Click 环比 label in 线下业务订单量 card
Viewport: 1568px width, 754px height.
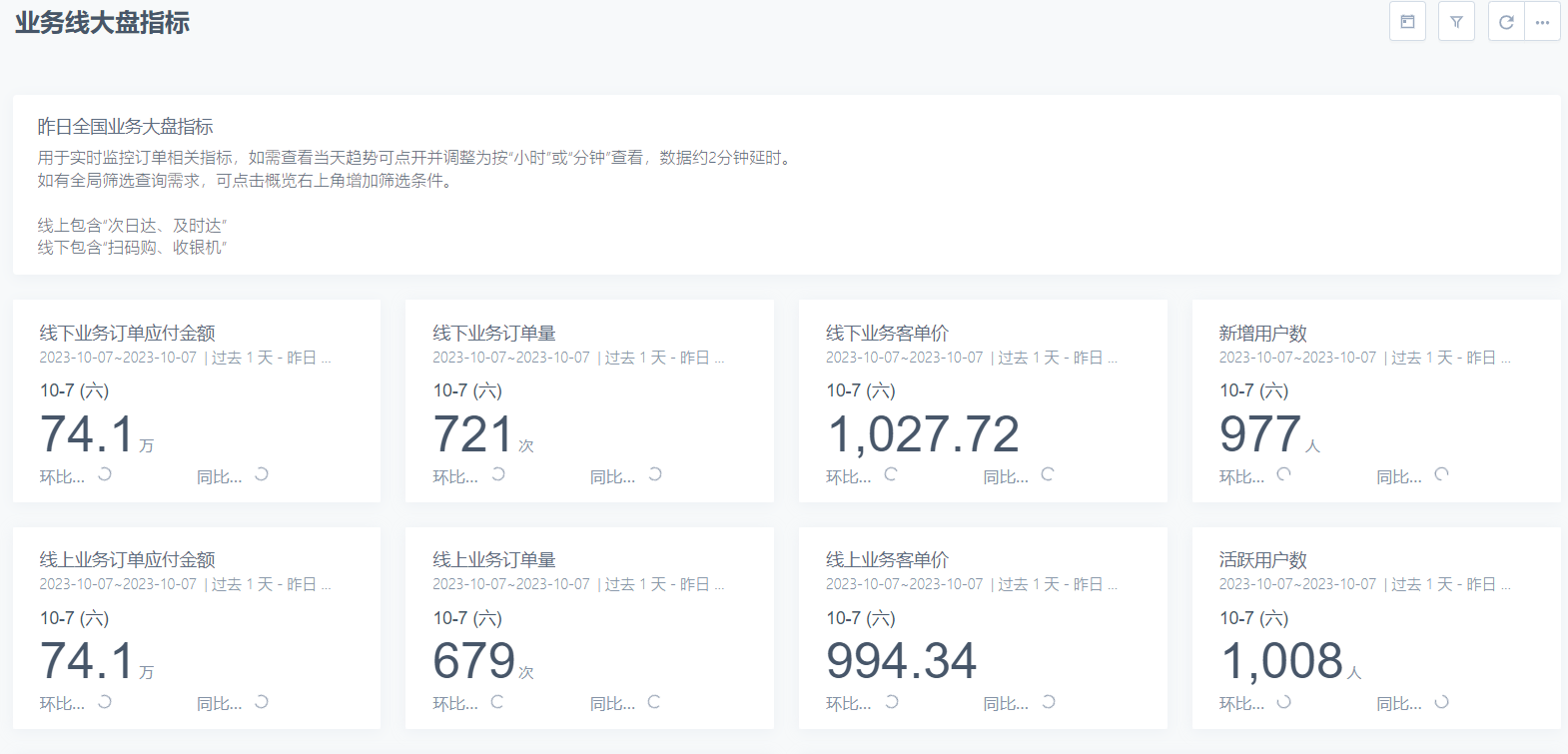(x=455, y=477)
